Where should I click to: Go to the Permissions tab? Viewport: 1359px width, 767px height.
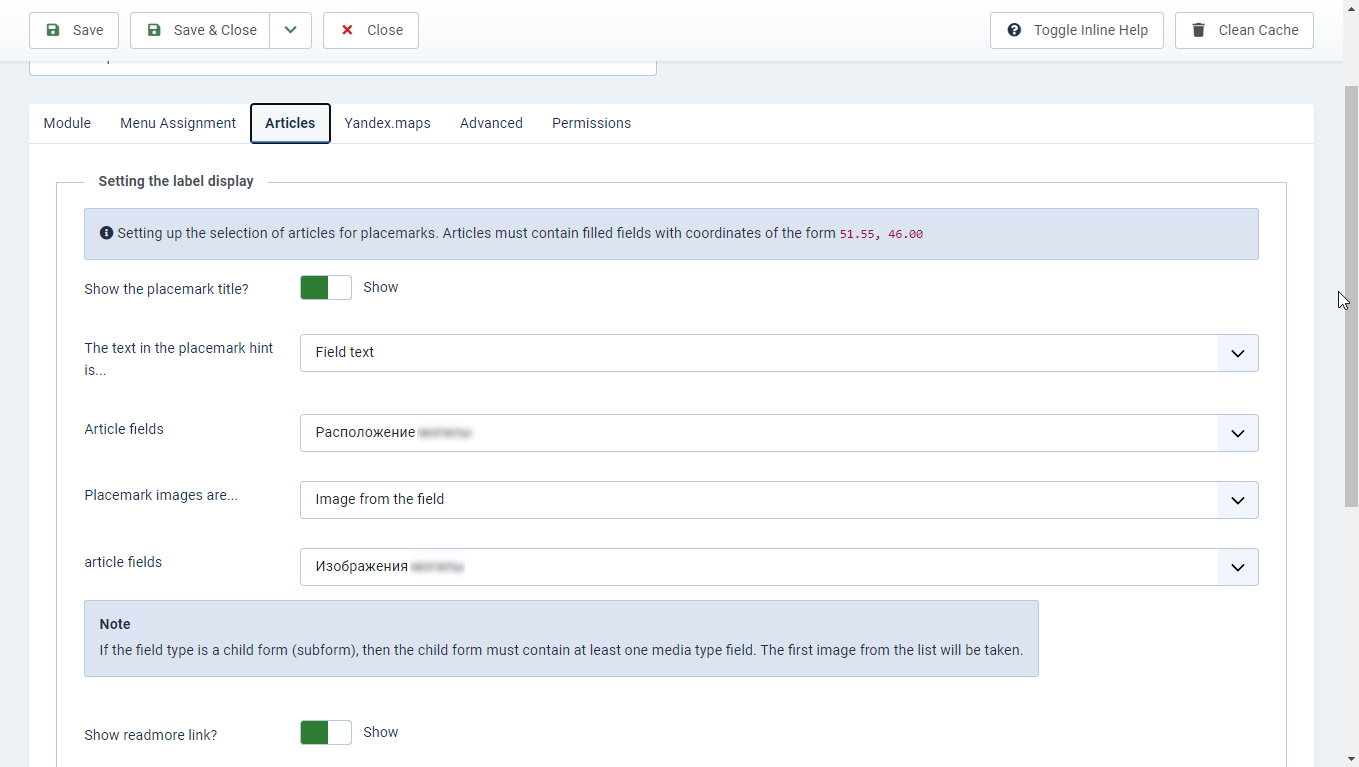(591, 123)
